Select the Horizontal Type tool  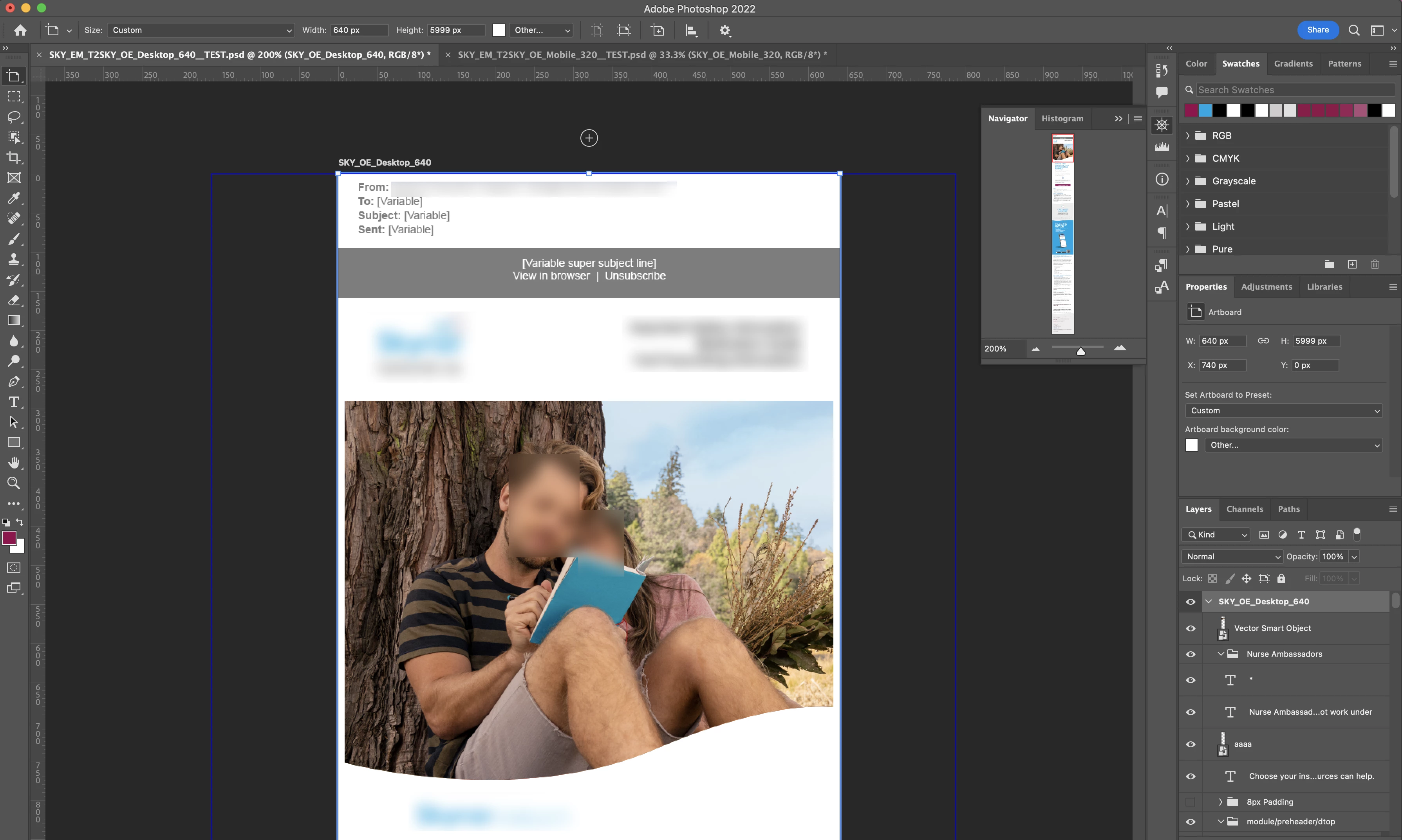[14, 402]
